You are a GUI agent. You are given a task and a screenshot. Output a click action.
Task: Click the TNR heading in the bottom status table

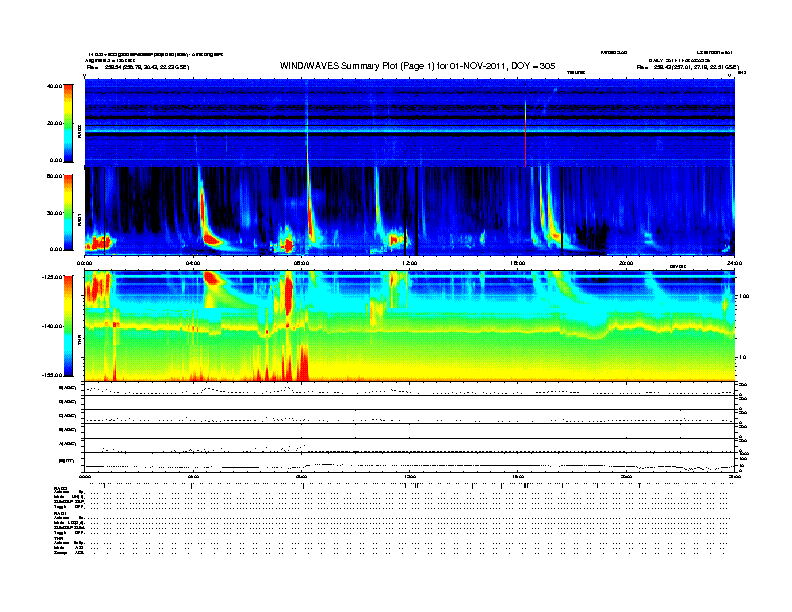tap(57, 538)
